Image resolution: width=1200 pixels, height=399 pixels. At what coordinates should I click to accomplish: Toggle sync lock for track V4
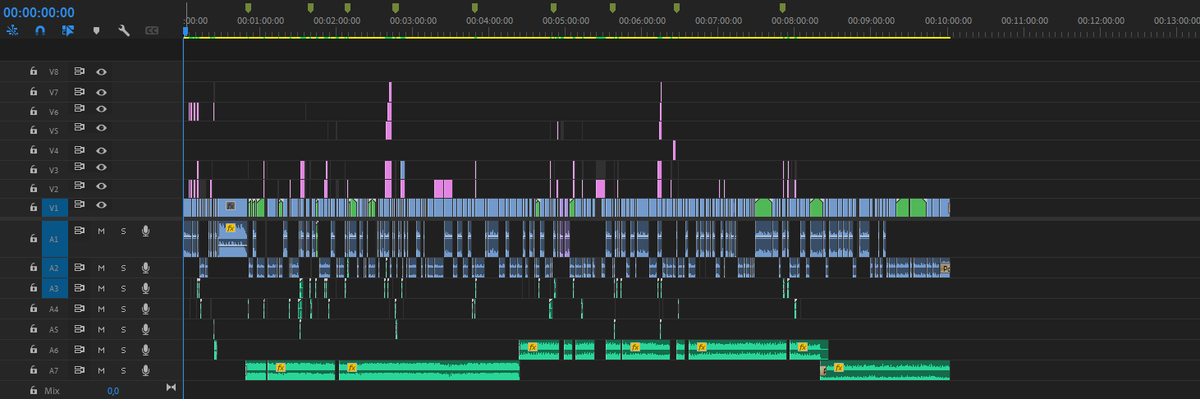coord(80,149)
